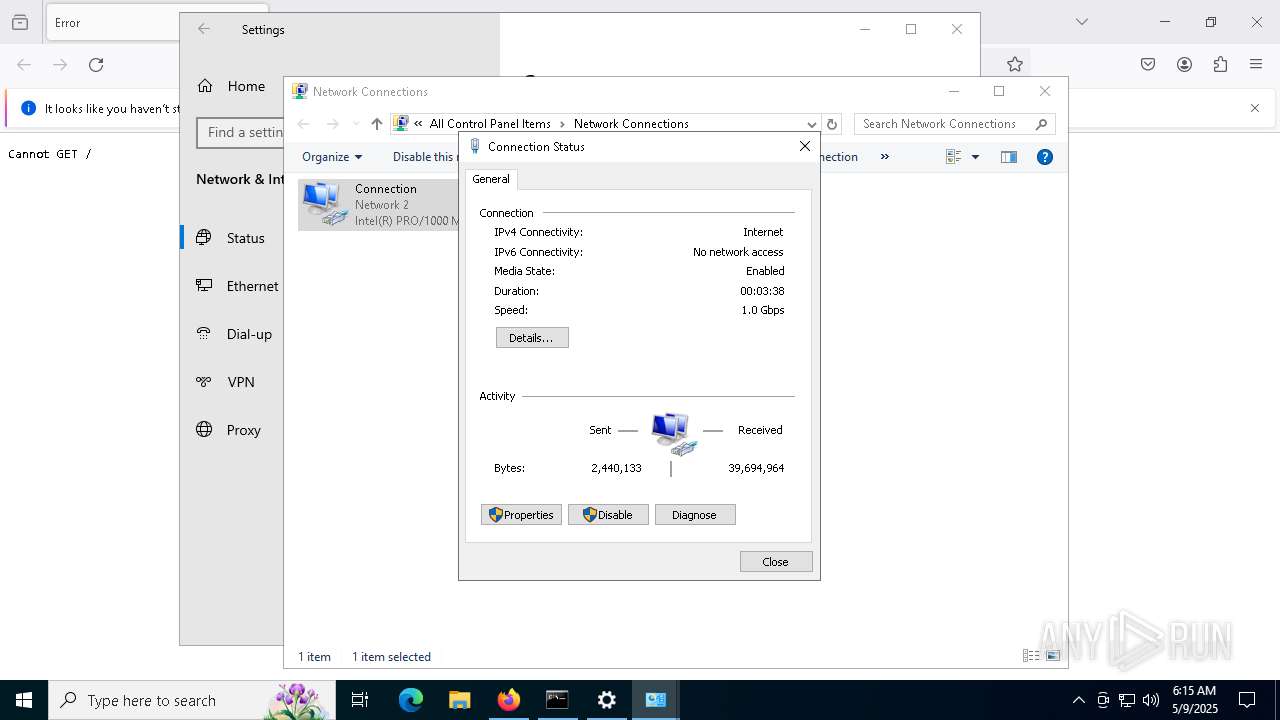
Task: Open Action Center notifications icon
Action: [x=1247, y=700]
